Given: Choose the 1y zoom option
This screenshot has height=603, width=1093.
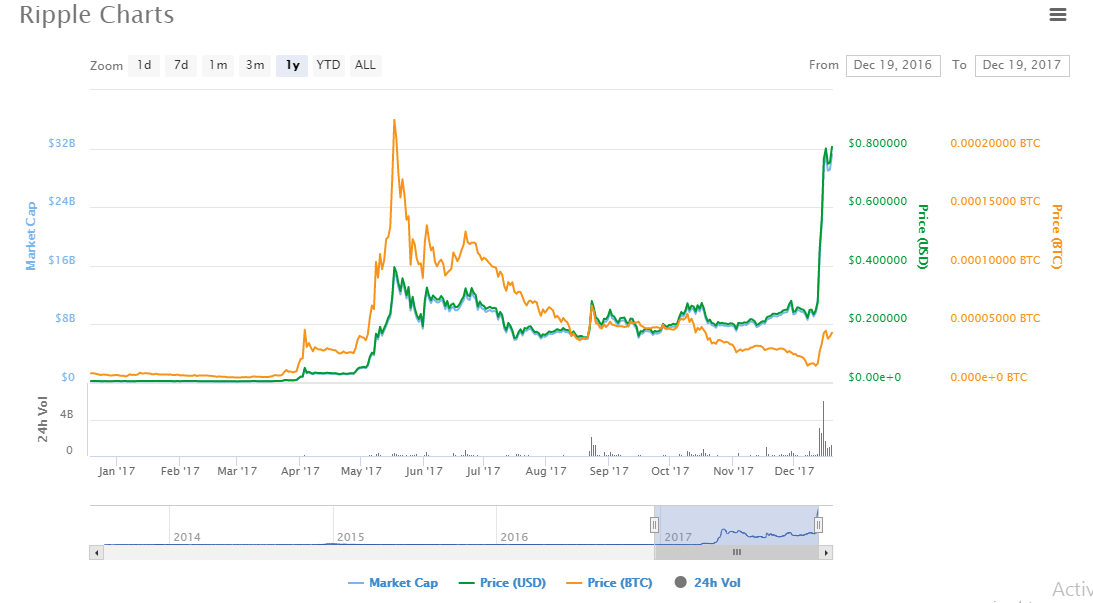Looking at the screenshot, I should (x=292, y=65).
